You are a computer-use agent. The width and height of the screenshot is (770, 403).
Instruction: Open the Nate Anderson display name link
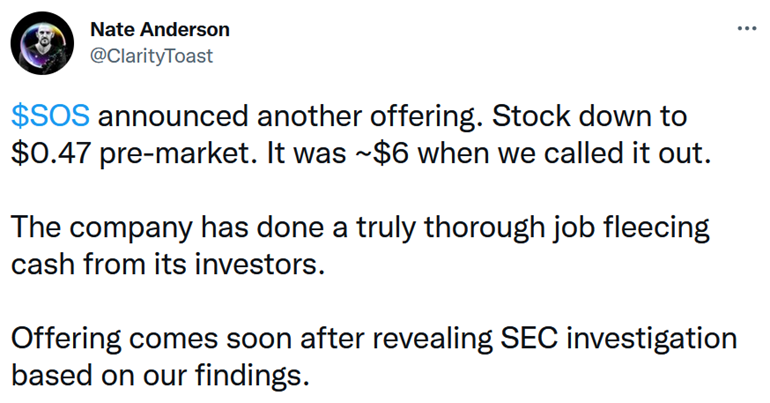click(x=160, y=29)
